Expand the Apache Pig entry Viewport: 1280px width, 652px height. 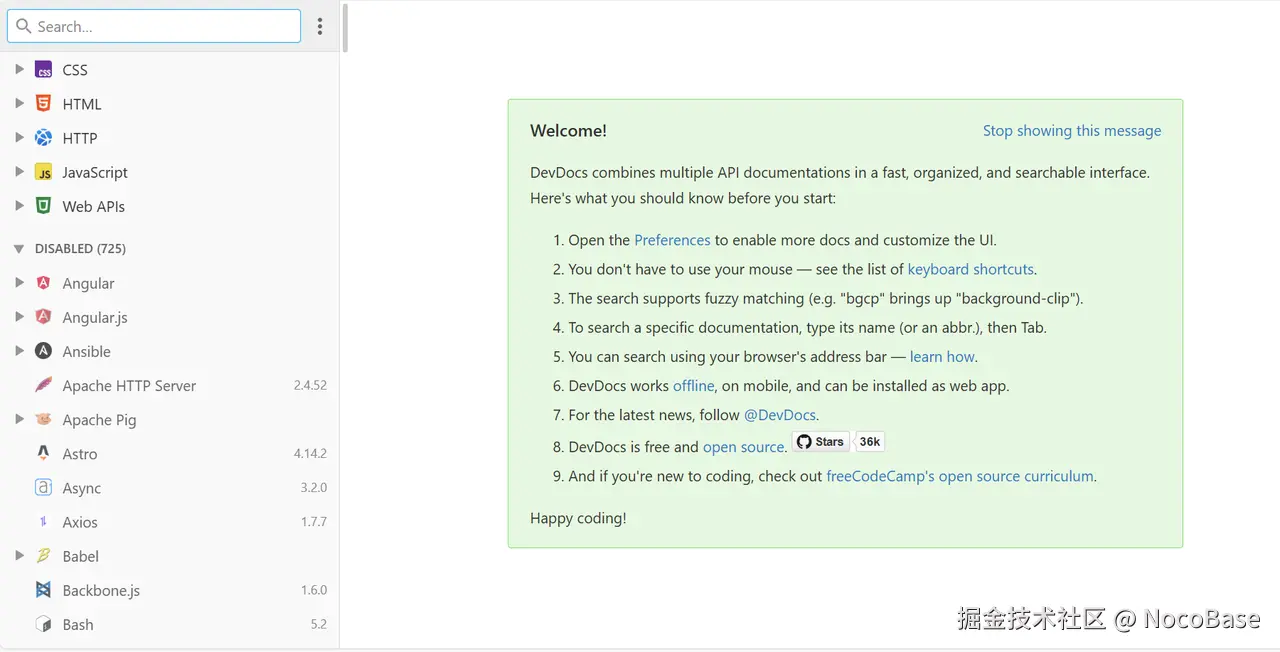tap(20, 419)
